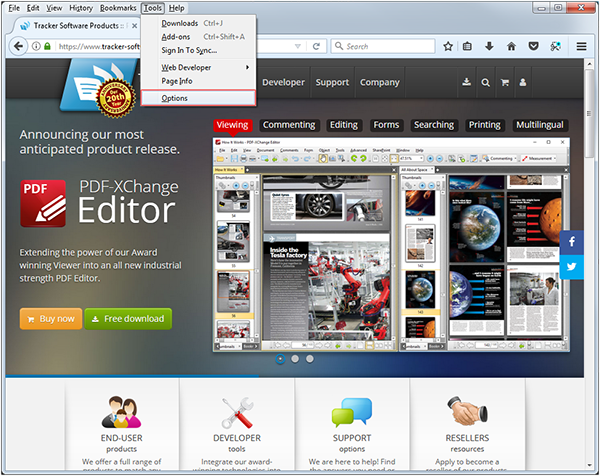The width and height of the screenshot is (600, 476).
Task: Click the website search magnifier icon
Action: [485, 82]
